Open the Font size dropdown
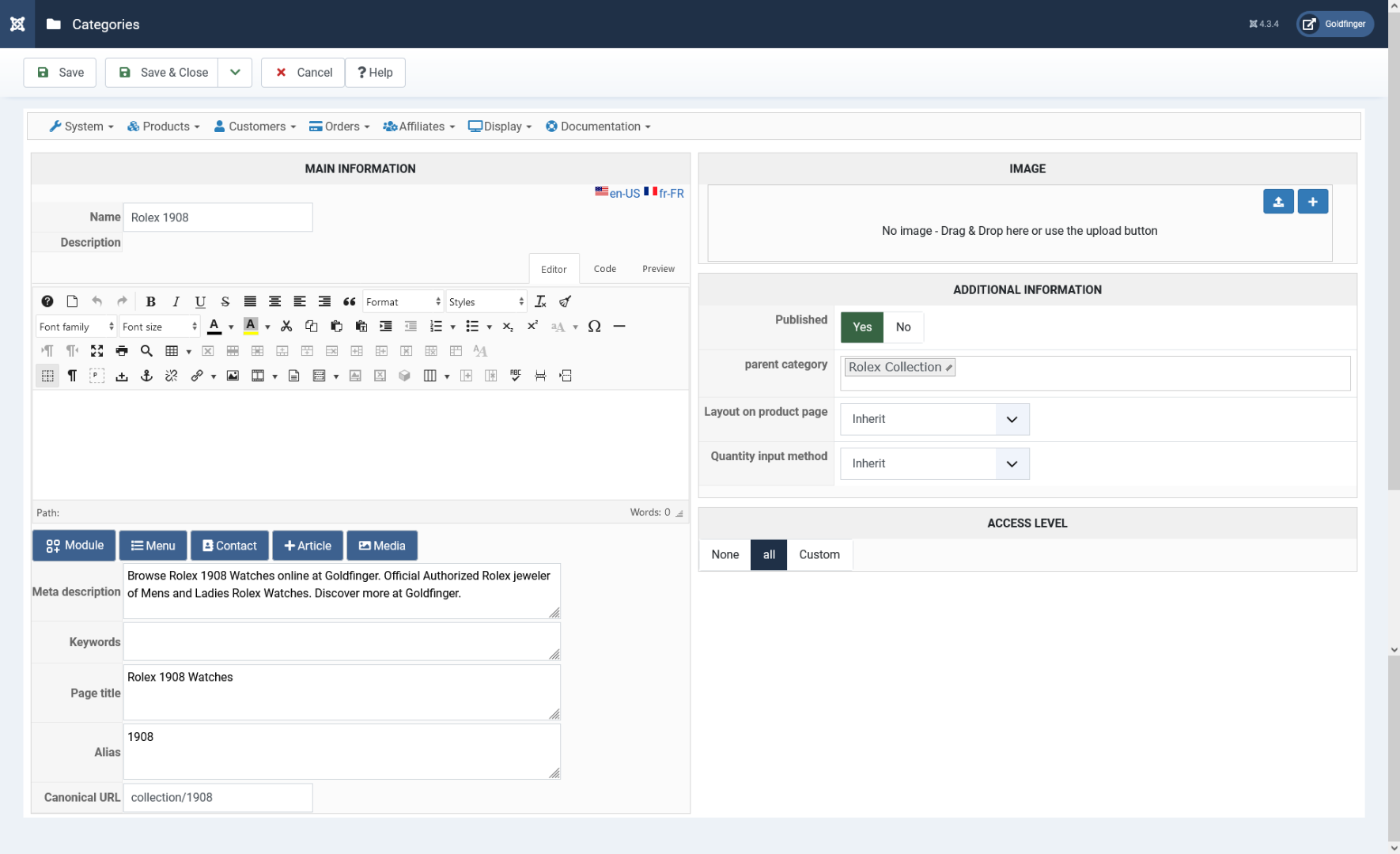 (160, 327)
